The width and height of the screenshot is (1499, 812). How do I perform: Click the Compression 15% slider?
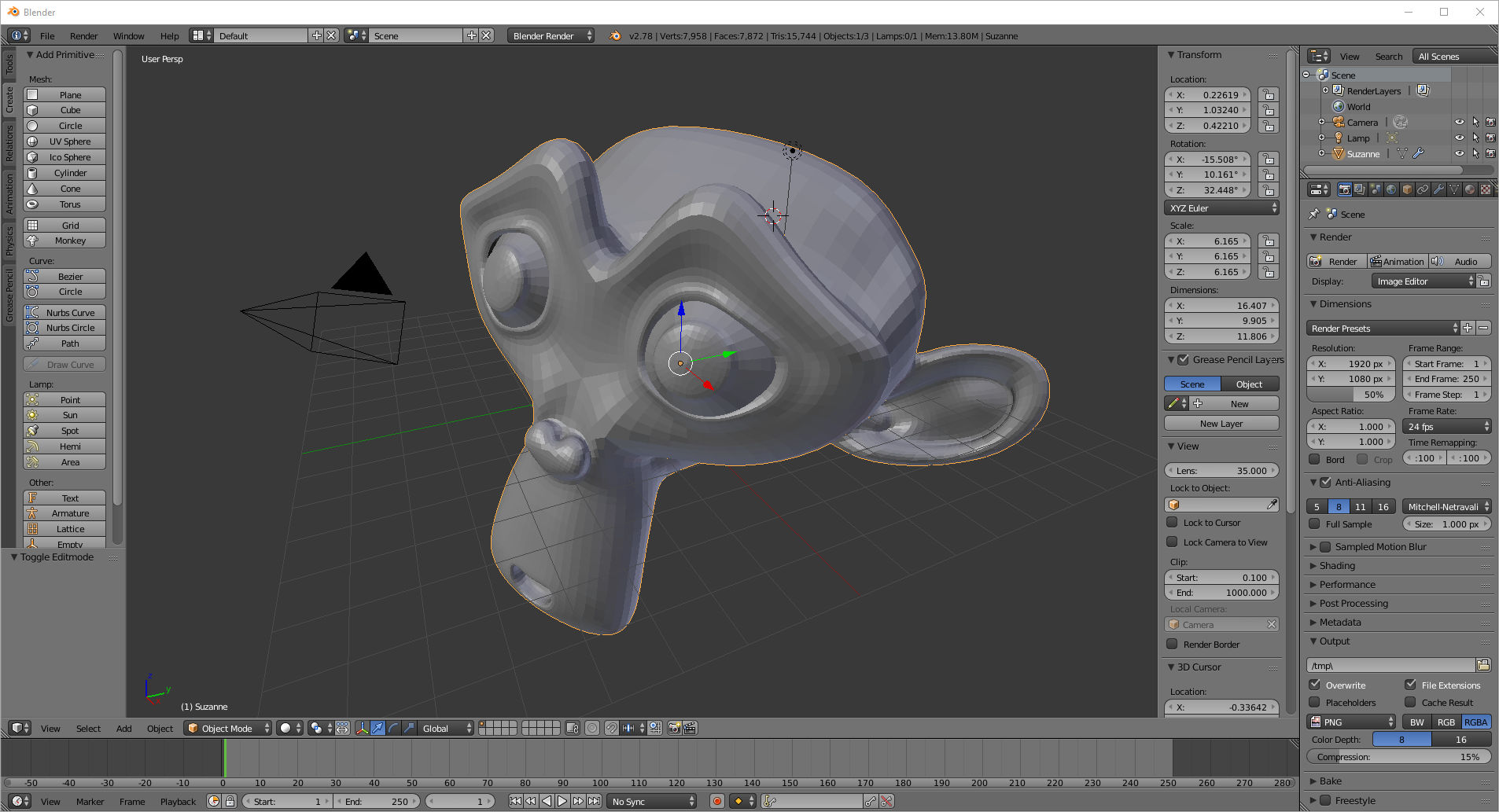(1399, 757)
